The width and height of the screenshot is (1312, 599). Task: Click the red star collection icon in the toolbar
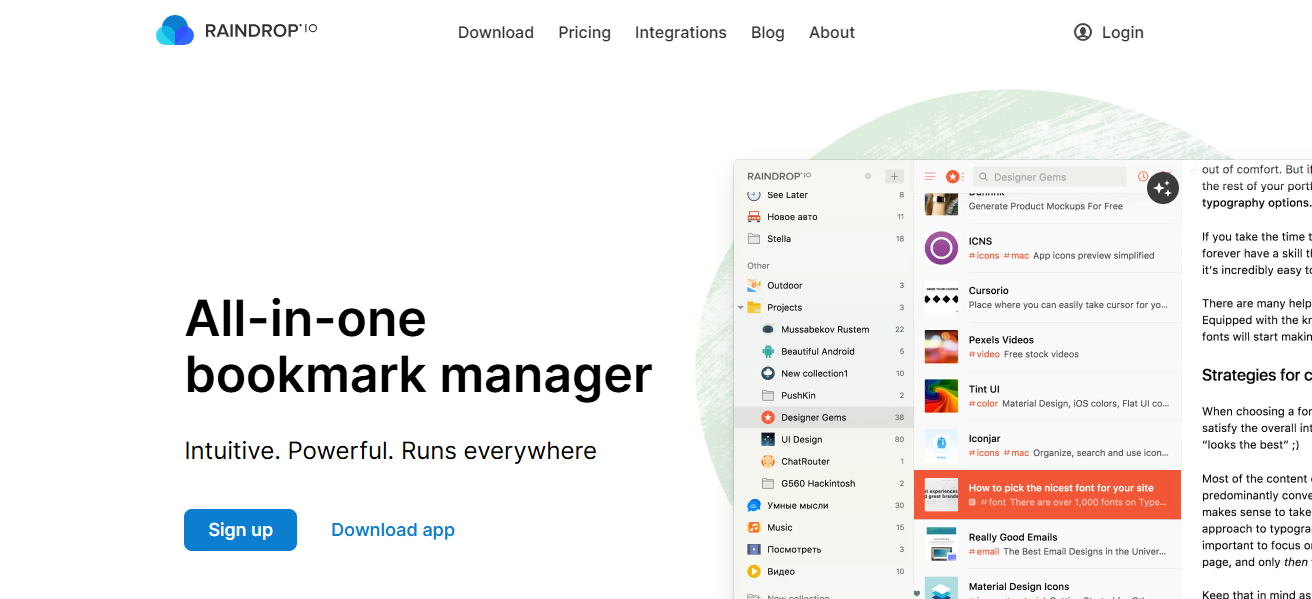point(953,176)
